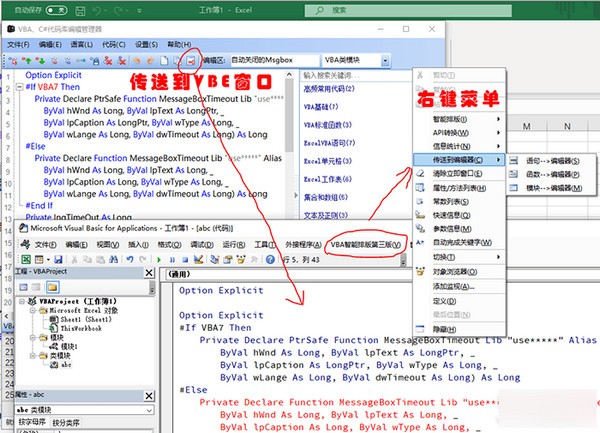Open the VBA类模块 dropdown
The image size is (600, 433).
pyautogui.click(x=385, y=60)
